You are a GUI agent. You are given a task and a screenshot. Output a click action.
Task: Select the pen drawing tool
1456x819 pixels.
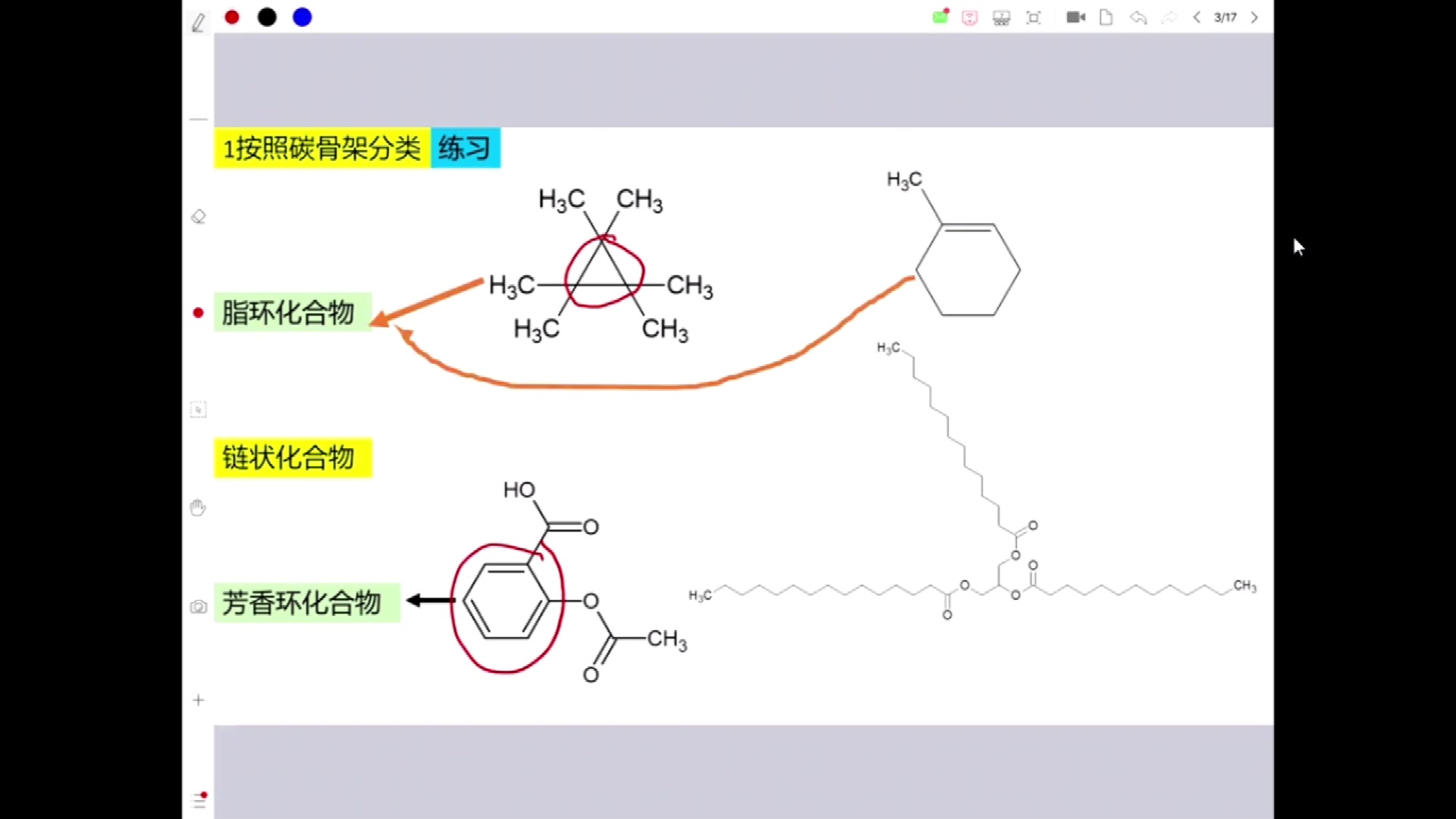(x=199, y=23)
